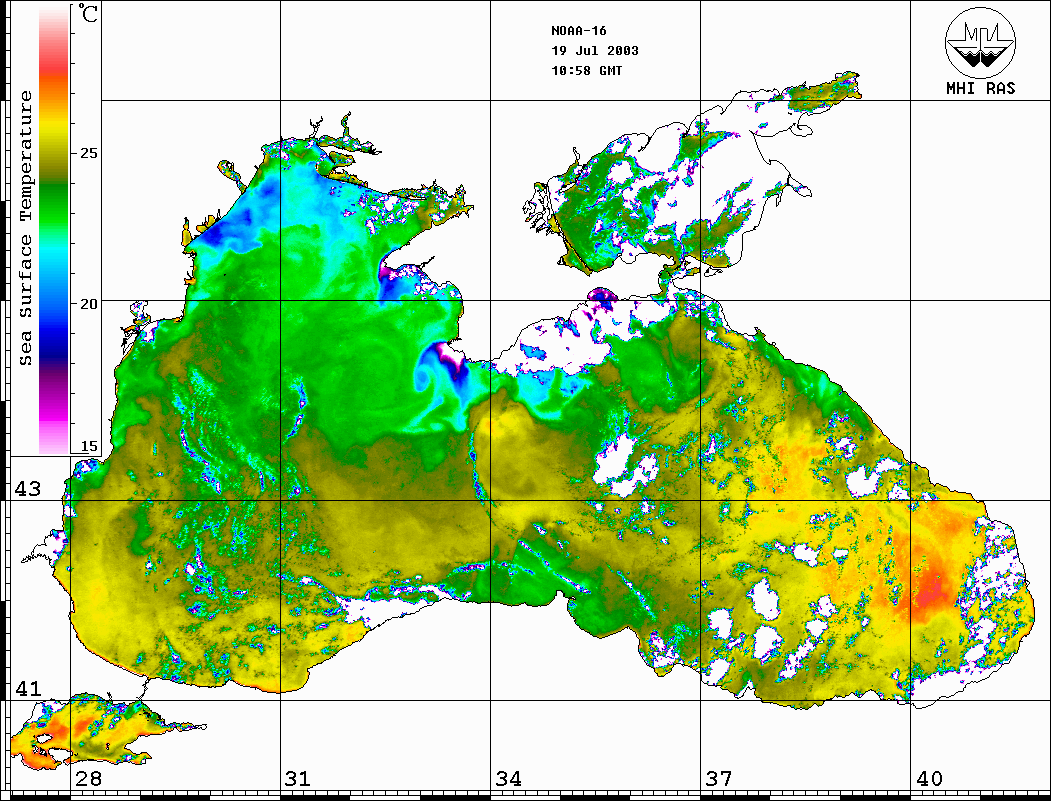1051x801 pixels.
Task: Click longitude label '34'
Action: [508, 779]
